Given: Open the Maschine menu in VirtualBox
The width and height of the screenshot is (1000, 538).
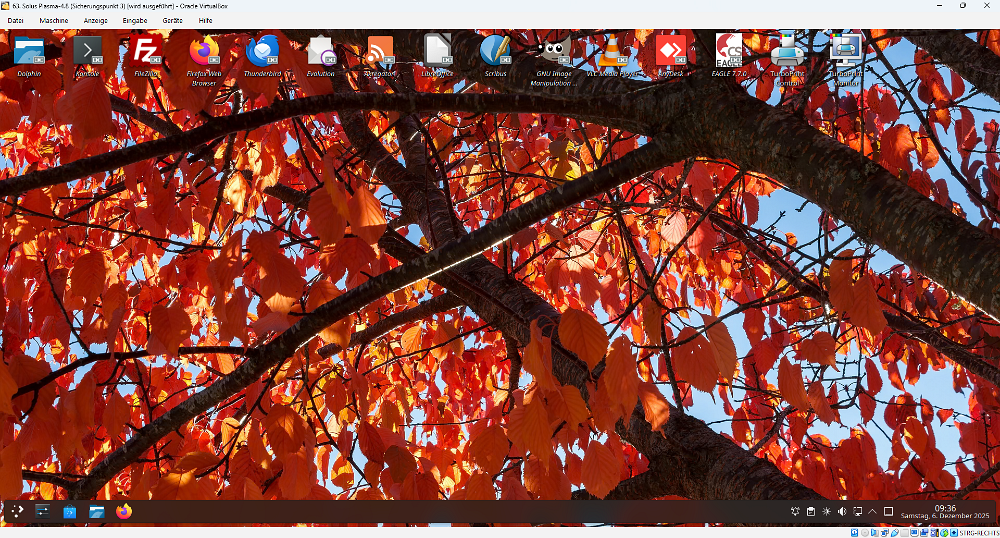Looking at the screenshot, I should pyautogui.click(x=54, y=20).
